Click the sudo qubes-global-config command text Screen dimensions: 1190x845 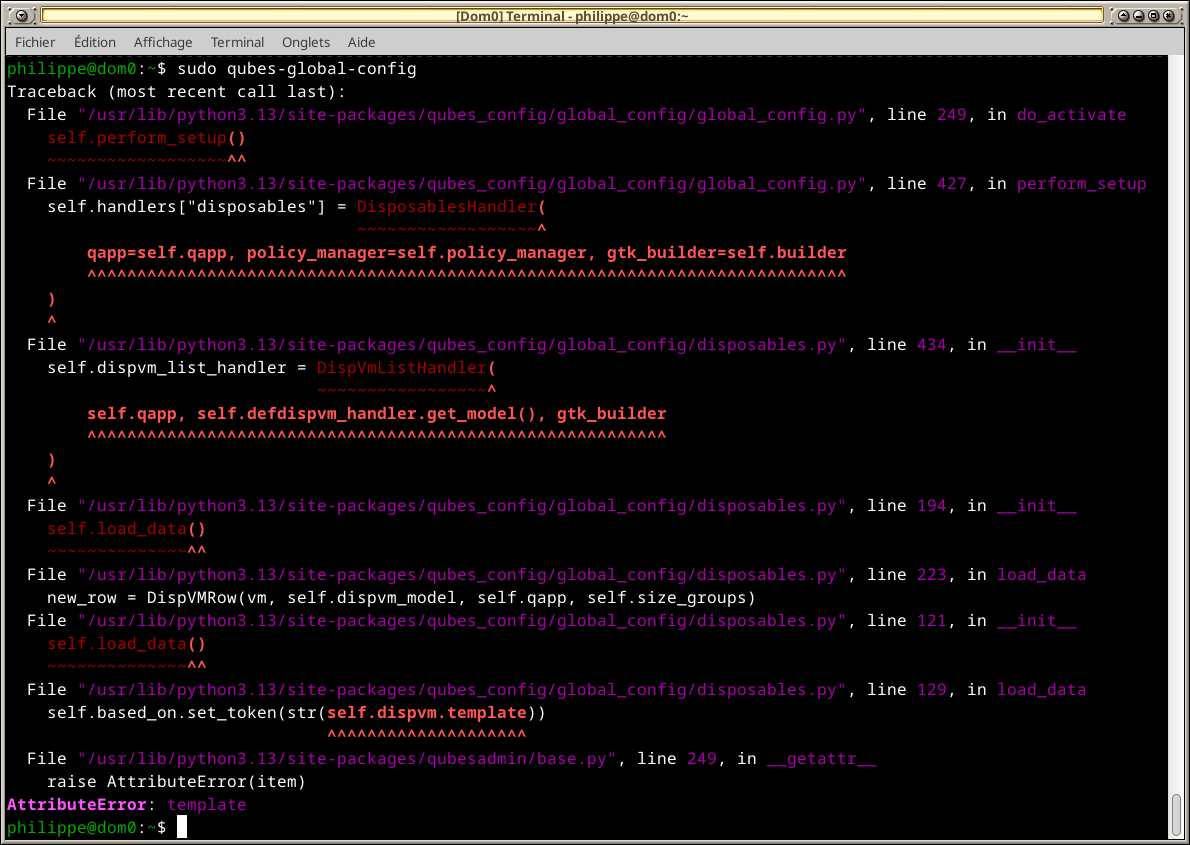pos(297,70)
